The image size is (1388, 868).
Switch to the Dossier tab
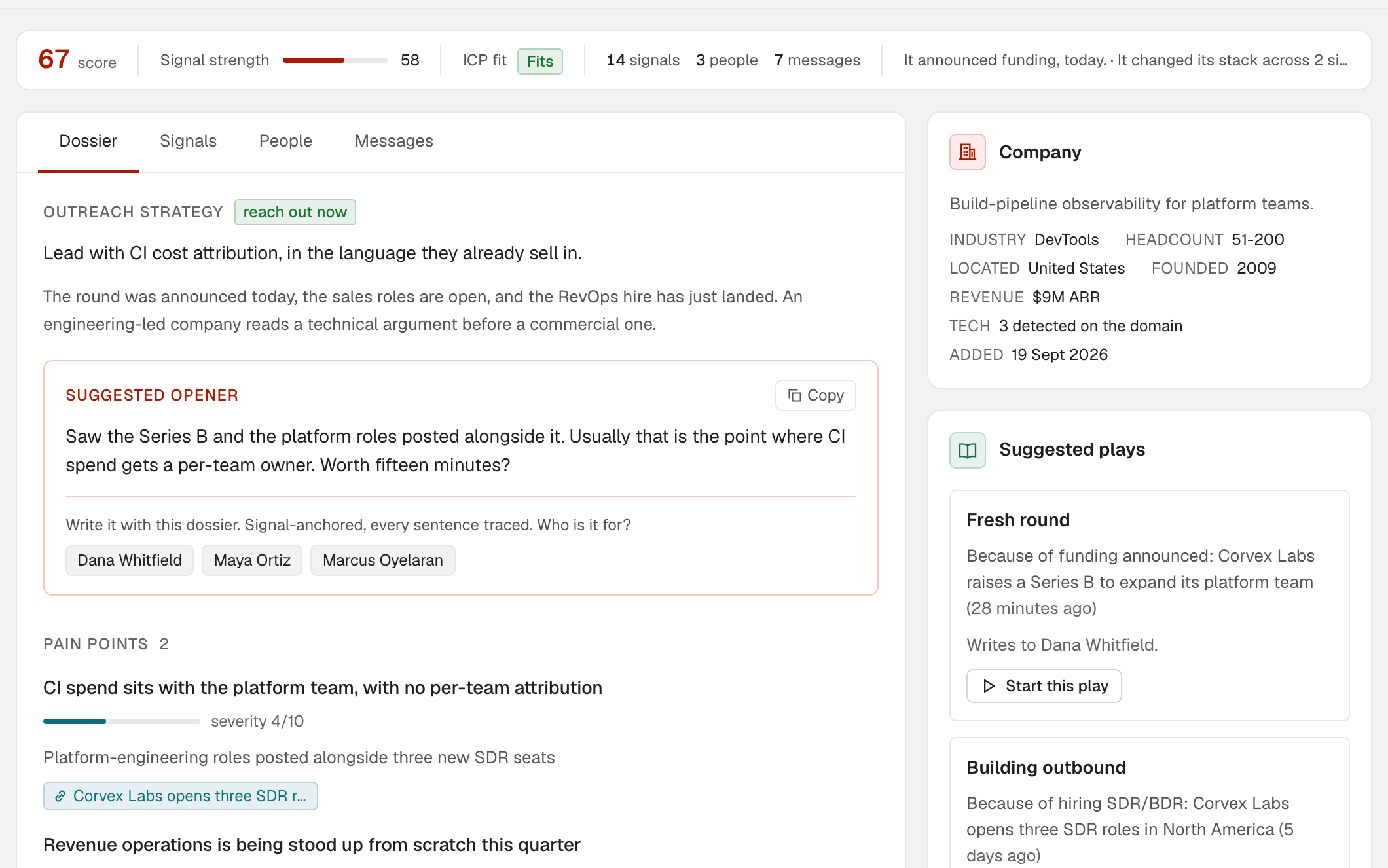click(x=88, y=141)
